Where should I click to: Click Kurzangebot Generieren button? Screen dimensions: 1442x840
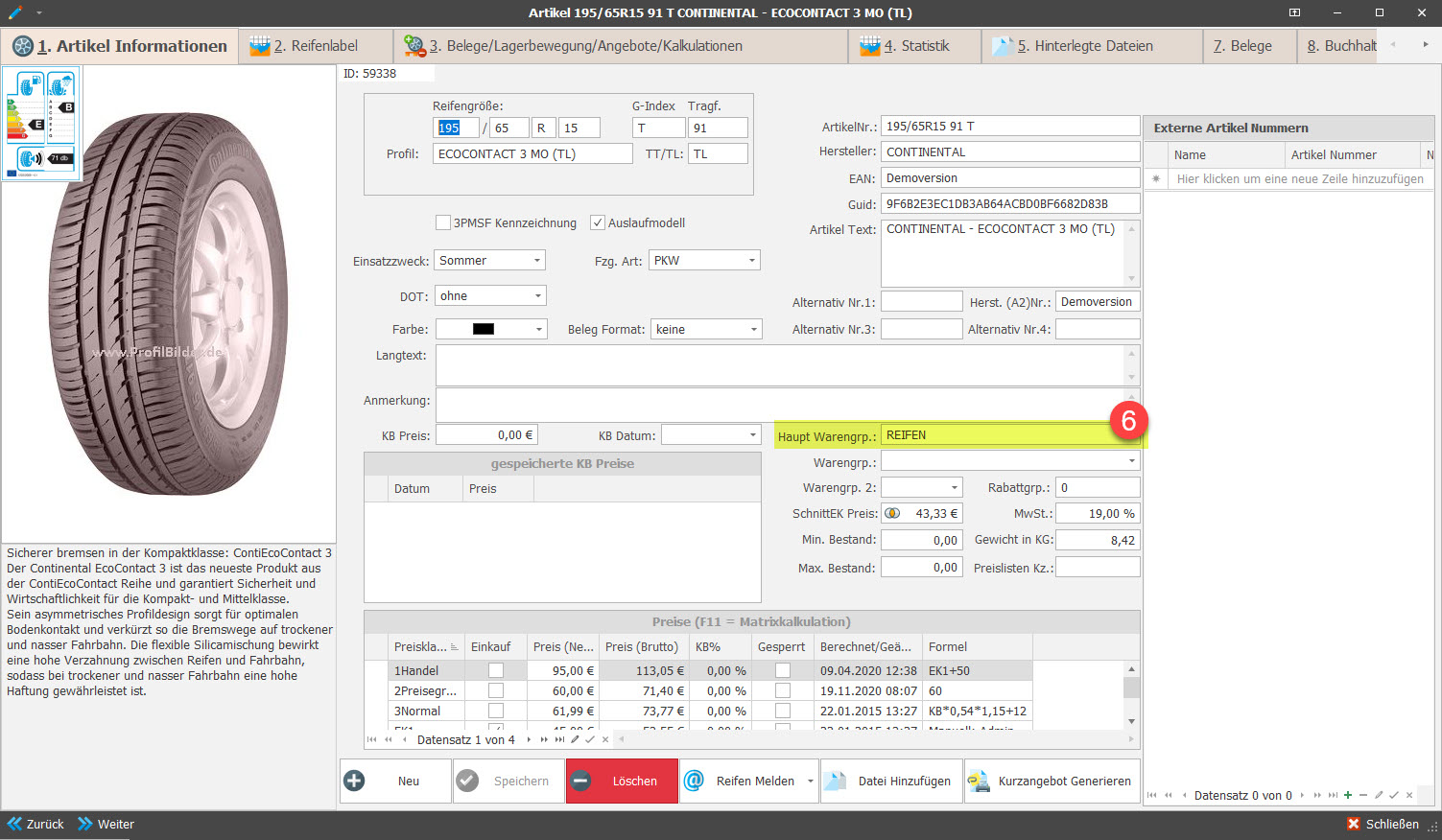click(1052, 781)
